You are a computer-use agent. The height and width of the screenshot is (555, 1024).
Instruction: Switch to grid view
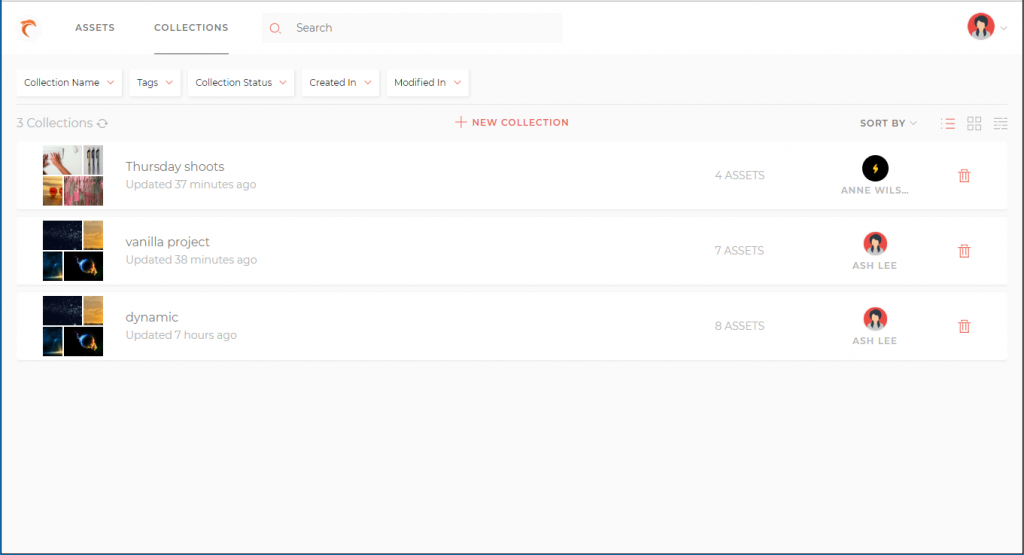click(x=974, y=123)
